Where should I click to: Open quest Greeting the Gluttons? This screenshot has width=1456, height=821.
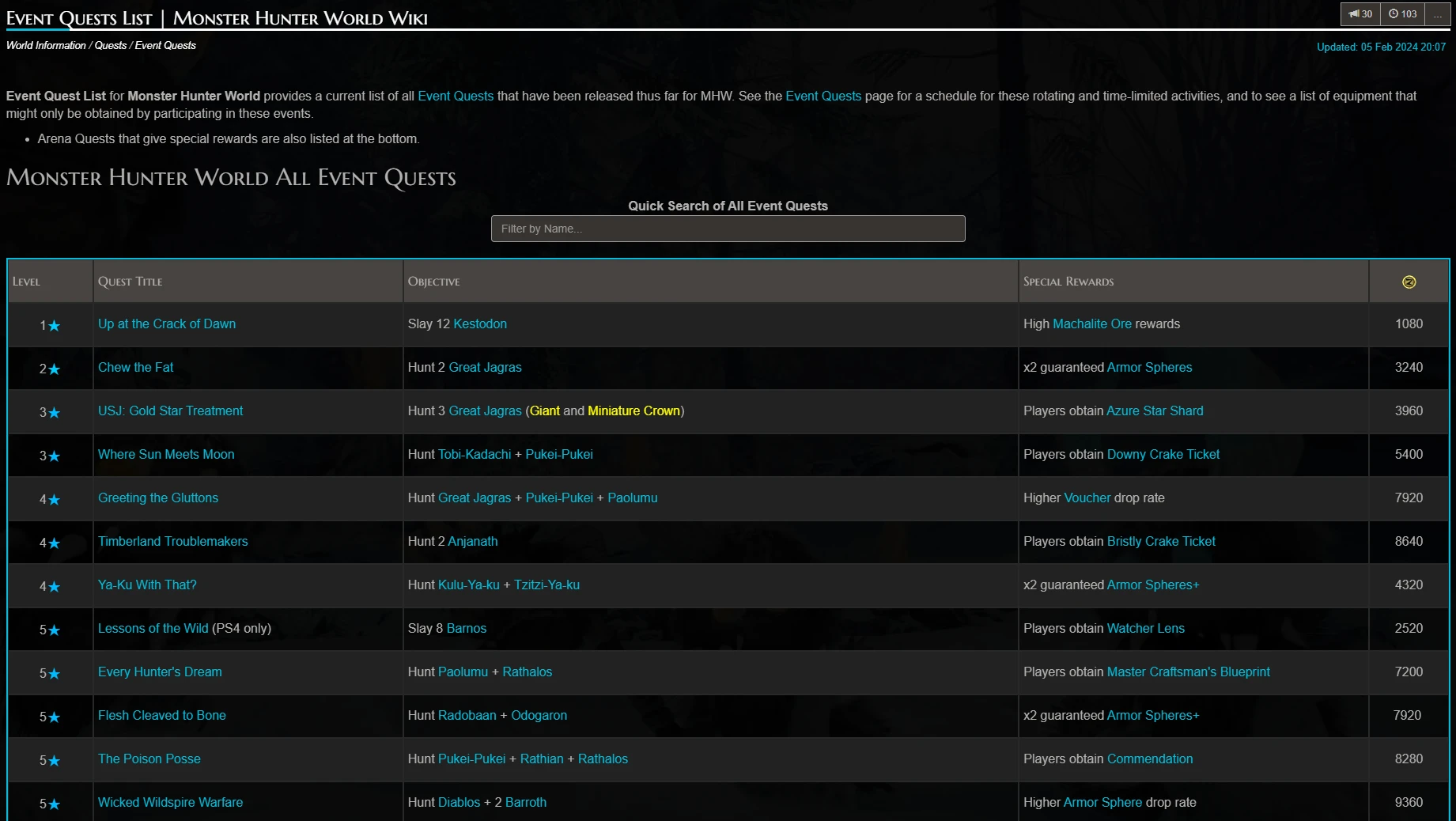[x=158, y=498]
